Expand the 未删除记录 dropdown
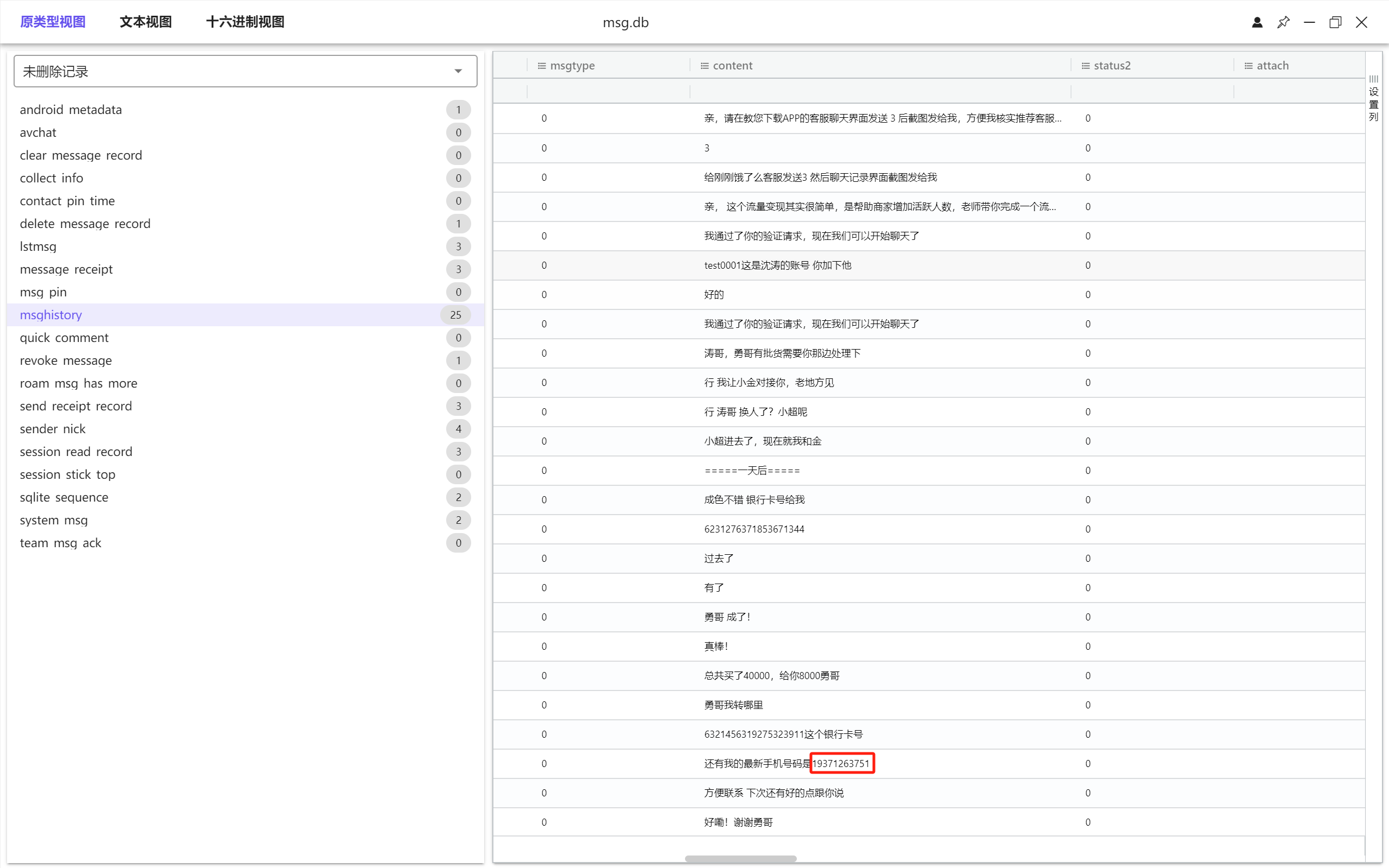1389x868 pixels. (x=458, y=71)
